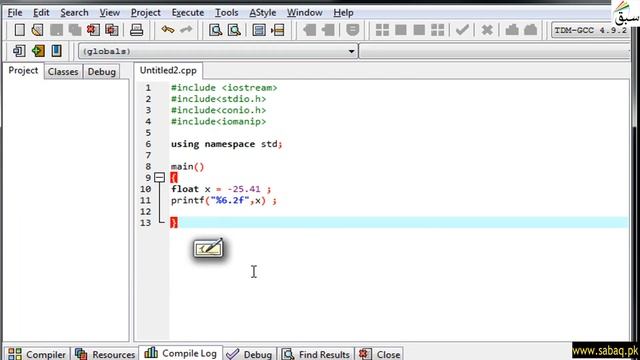Click the profile analysis toolbar icon
The width and height of the screenshot is (640, 360).
[512, 30]
